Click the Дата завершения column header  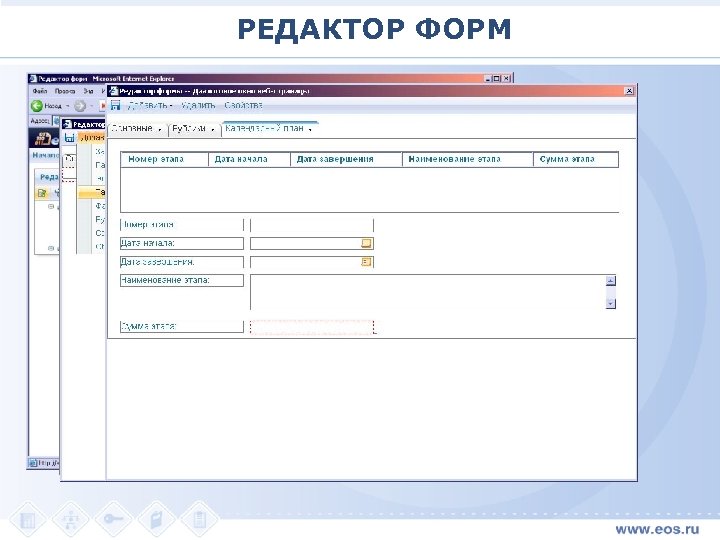346,159
